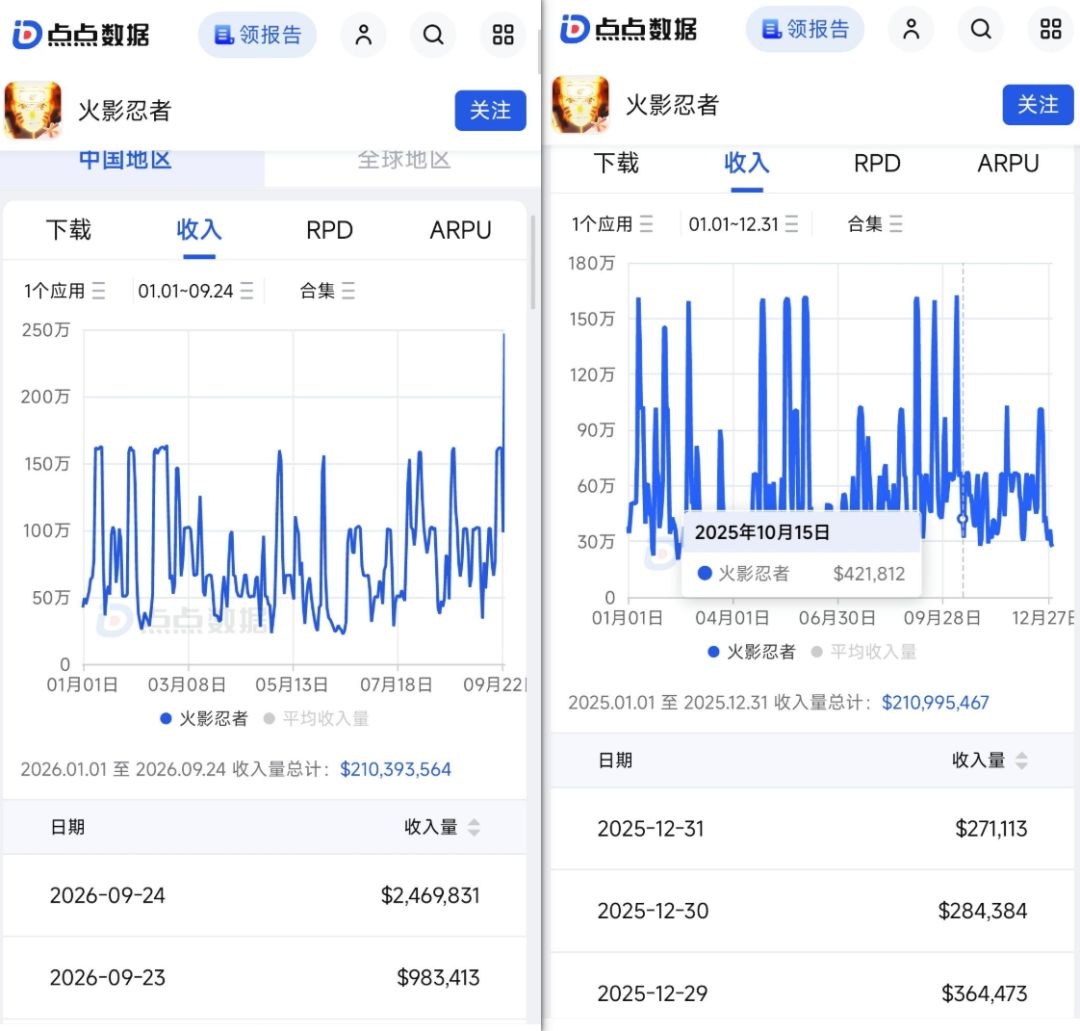Expand 合集 dropdown in left panel
1080x1031 pixels.
tap(327, 291)
